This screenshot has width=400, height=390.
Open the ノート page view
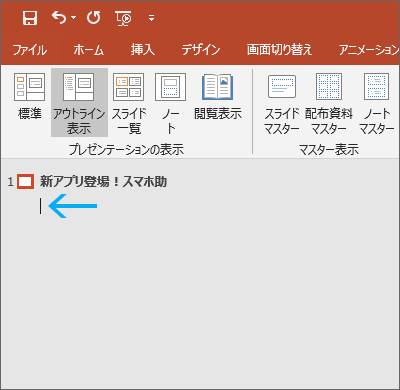(170, 103)
